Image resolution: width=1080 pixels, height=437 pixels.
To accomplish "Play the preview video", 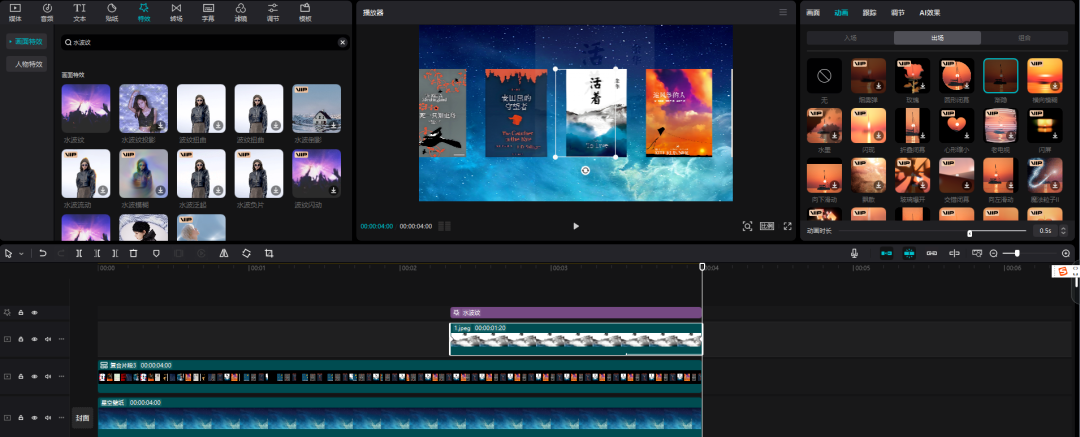I will tap(577, 226).
